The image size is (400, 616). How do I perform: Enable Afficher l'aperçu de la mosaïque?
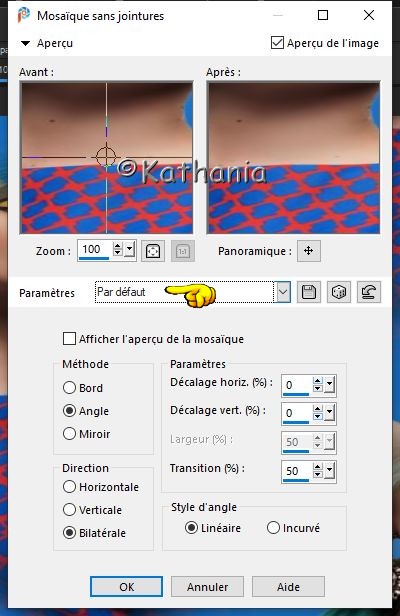click(69, 339)
